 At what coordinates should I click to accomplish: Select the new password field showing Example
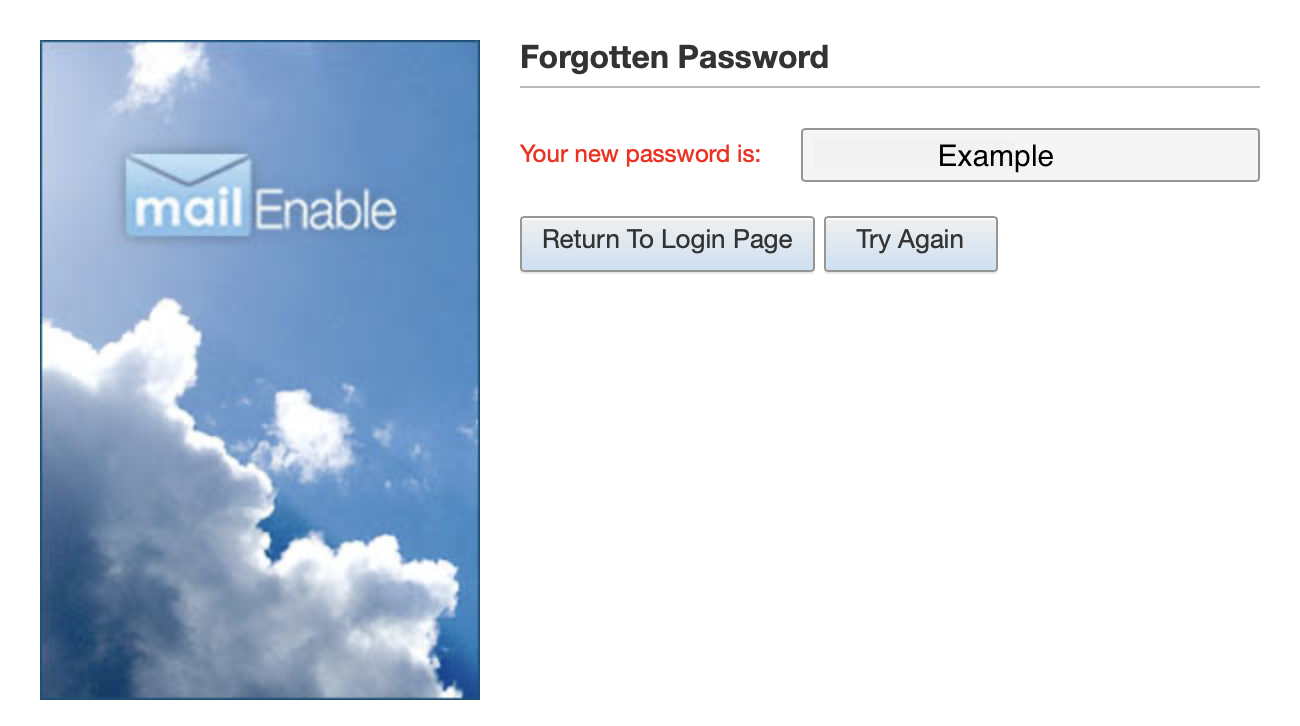pyautogui.click(x=1030, y=155)
